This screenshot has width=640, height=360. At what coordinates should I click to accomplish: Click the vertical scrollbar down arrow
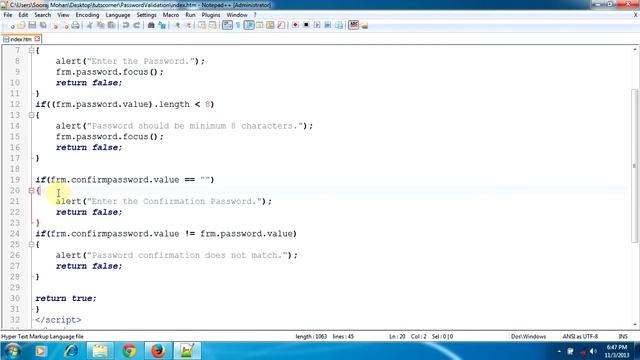tap(635, 325)
